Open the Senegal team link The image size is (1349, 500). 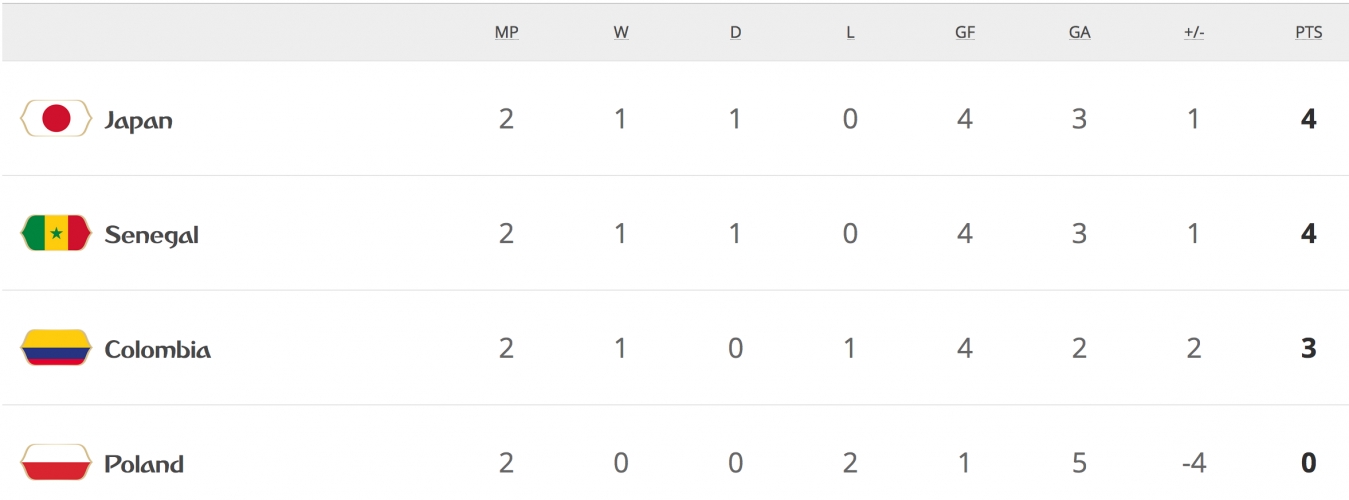(151, 236)
